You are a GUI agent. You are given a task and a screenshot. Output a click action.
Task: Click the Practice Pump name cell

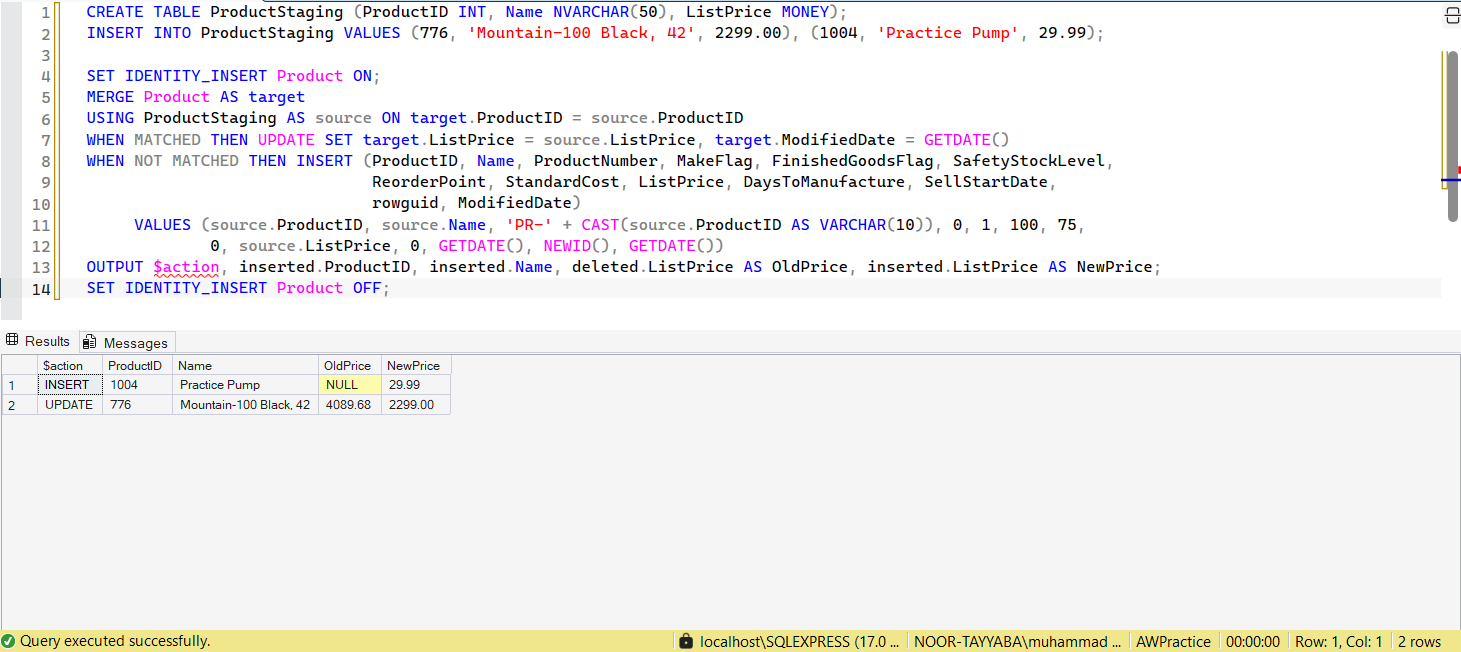245,385
